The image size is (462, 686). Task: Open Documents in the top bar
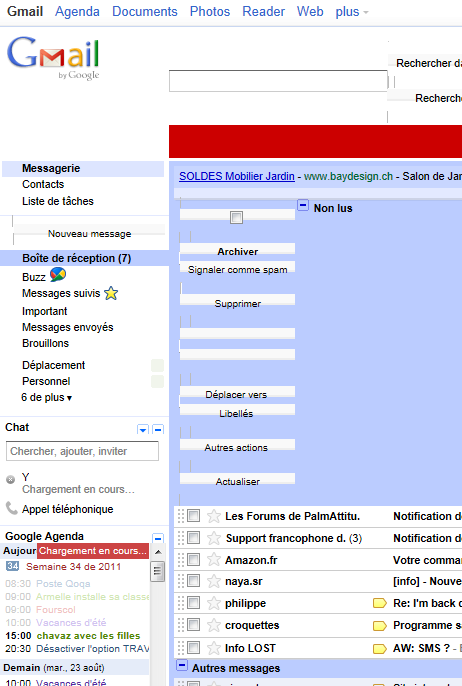[145, 11]
